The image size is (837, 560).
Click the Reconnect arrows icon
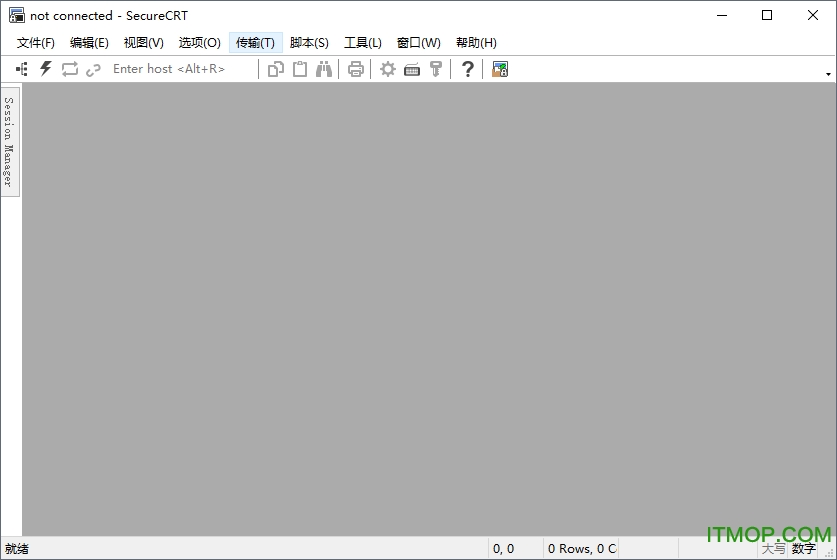pos(70,69)
